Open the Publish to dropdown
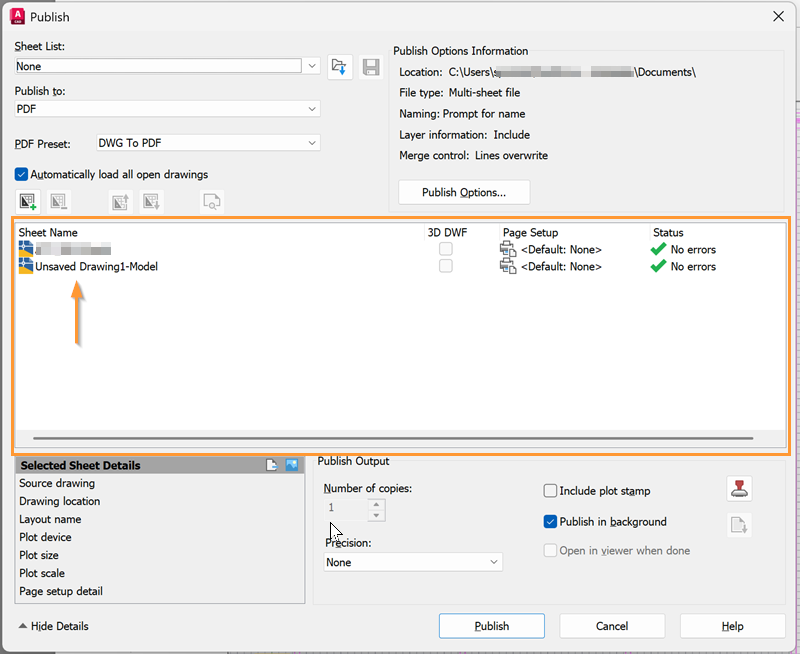The image size is (800, 654). point(312,109)
